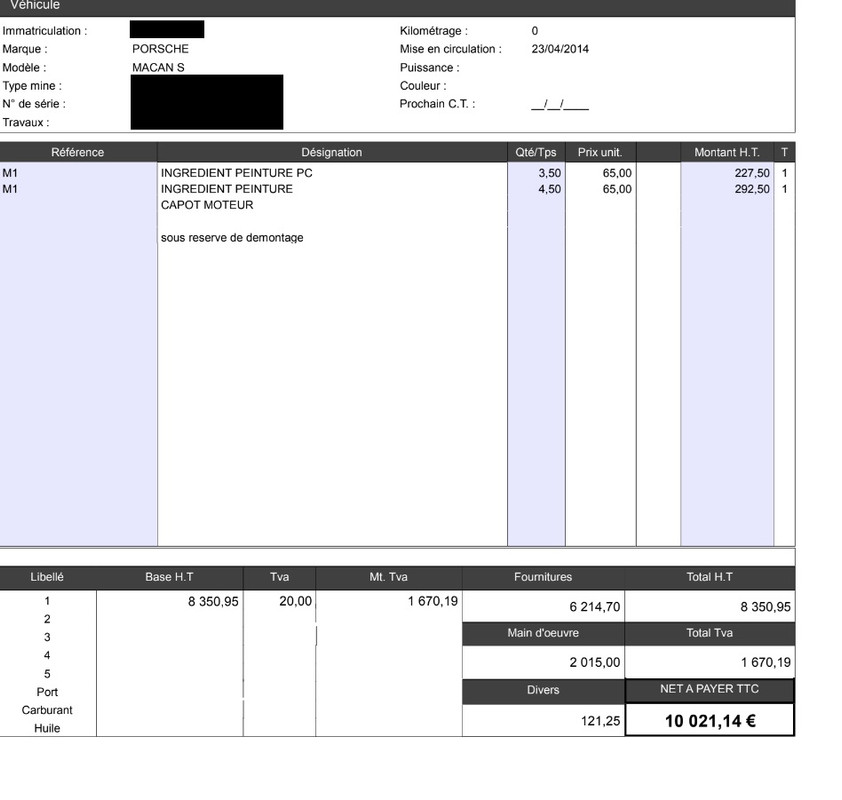Viewport: 842px width, 800px height.
Task: Click the Port label
Action: [x=47, y=692]
